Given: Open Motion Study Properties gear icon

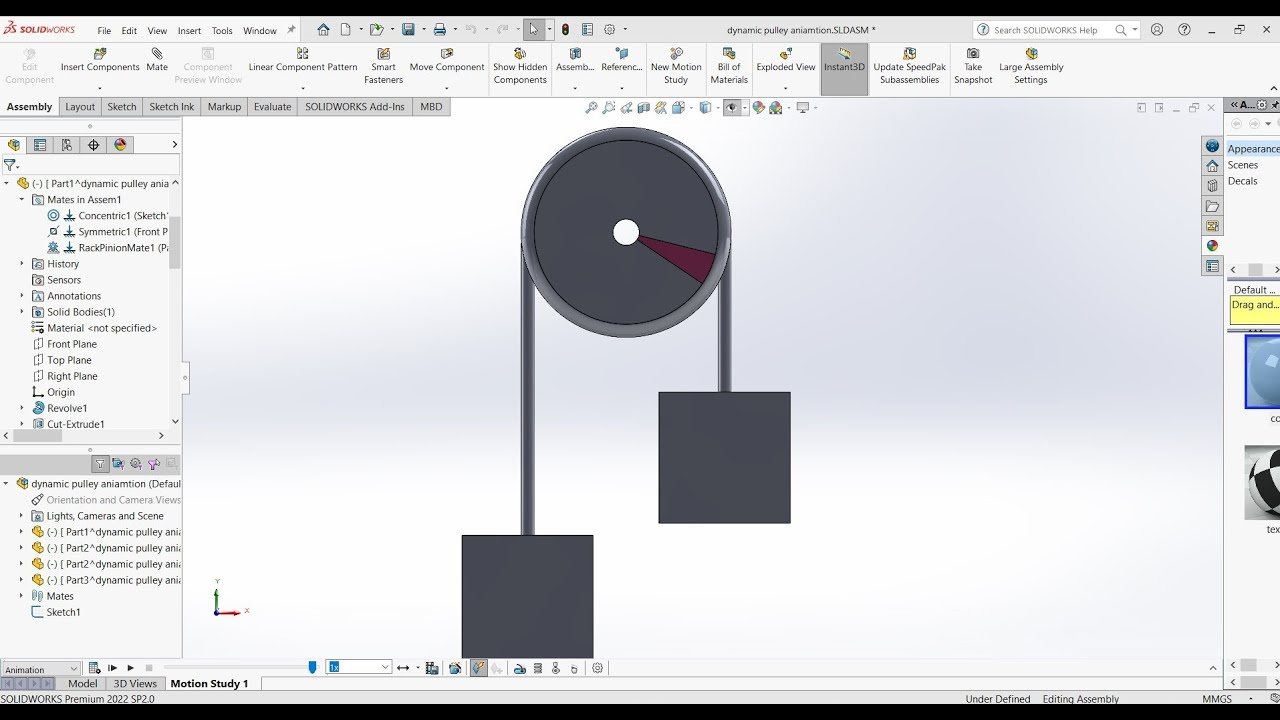Looking at the screenshot, I should [x=598, y=668].
